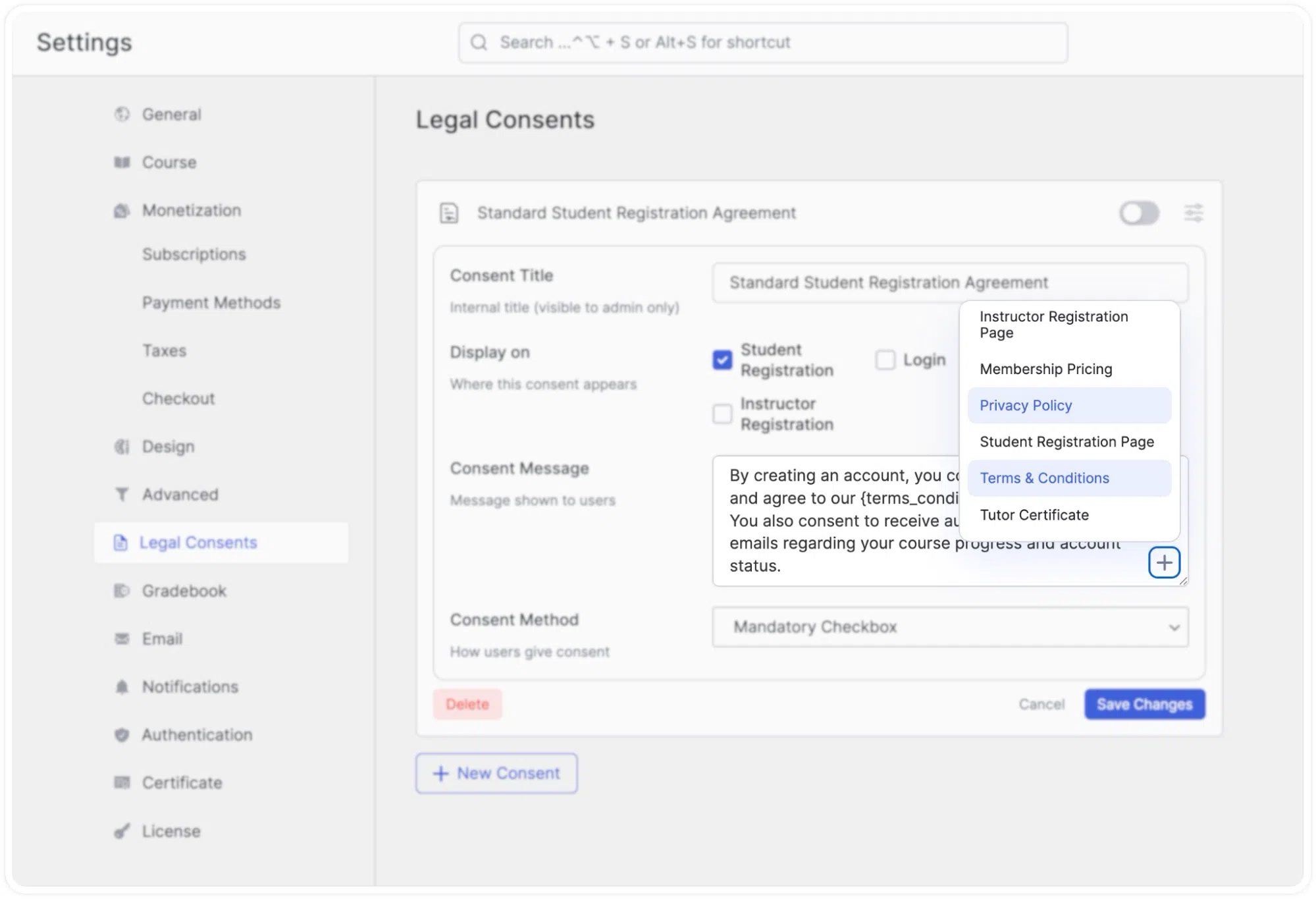Choose Student Registration Page in popup list

(x=1069, y=441)
